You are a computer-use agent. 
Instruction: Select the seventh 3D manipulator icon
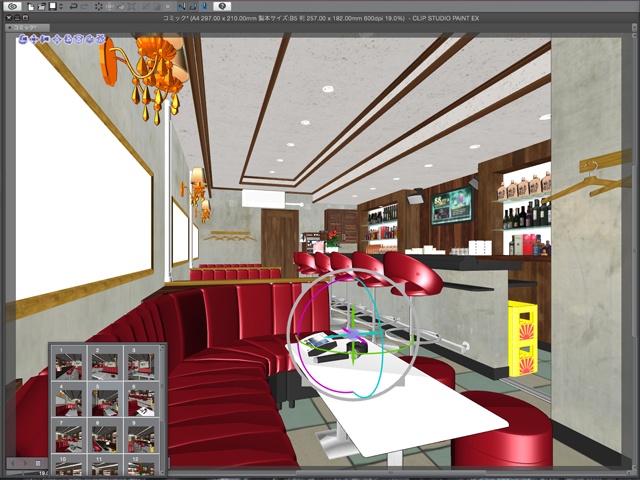(90, 39)
